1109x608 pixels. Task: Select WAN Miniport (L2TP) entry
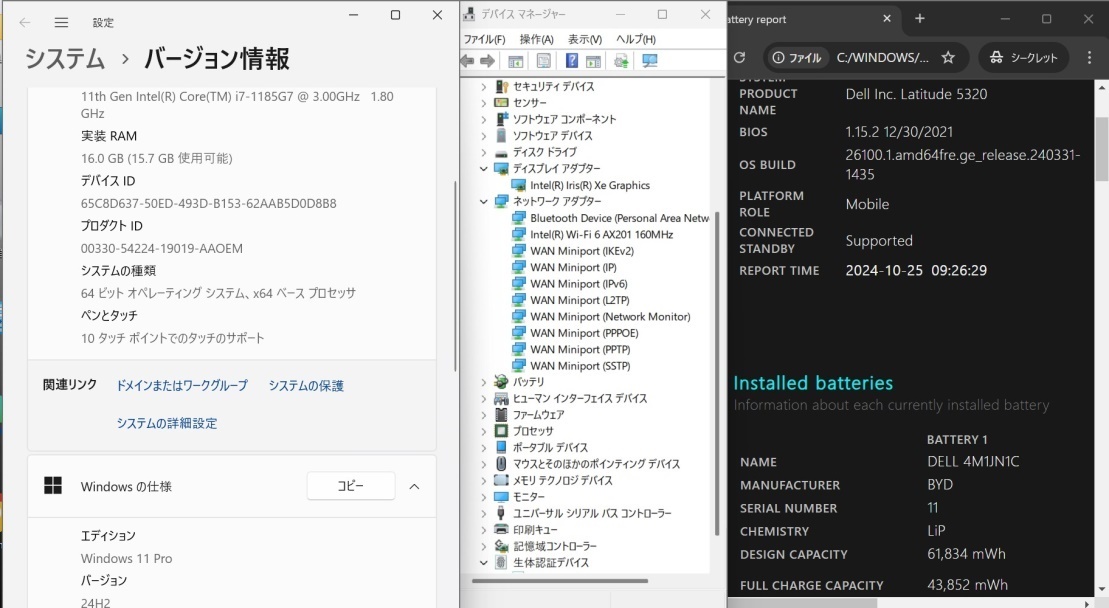pos(580,300)
